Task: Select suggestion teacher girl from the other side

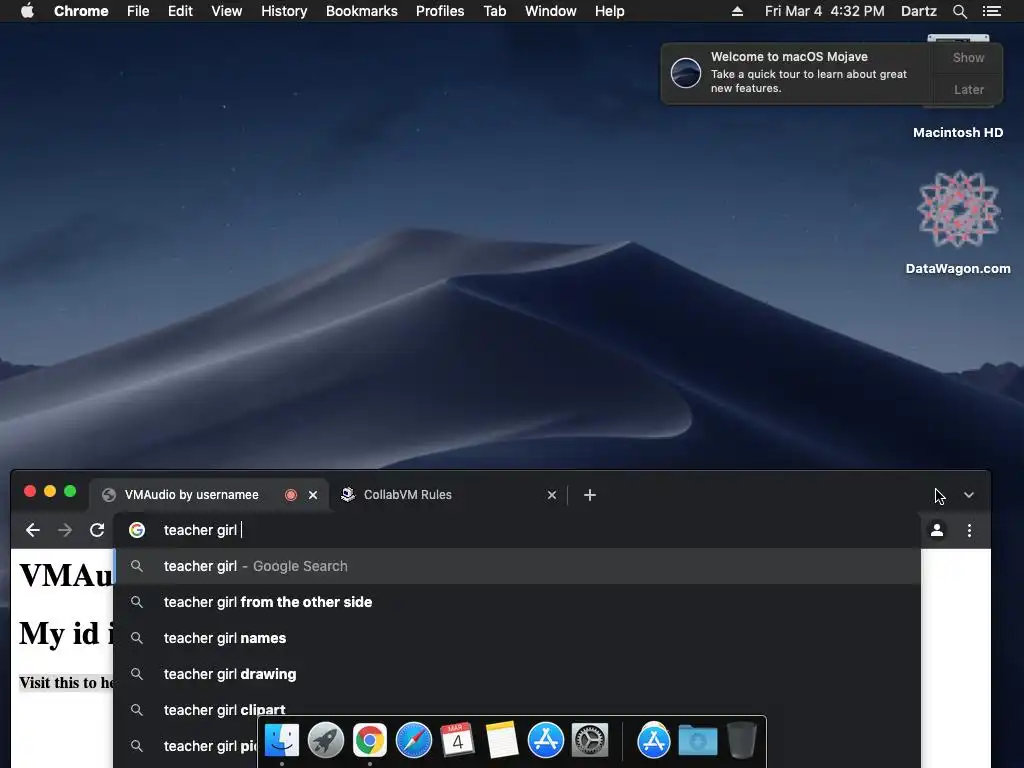Action: (x=517, y=602)
